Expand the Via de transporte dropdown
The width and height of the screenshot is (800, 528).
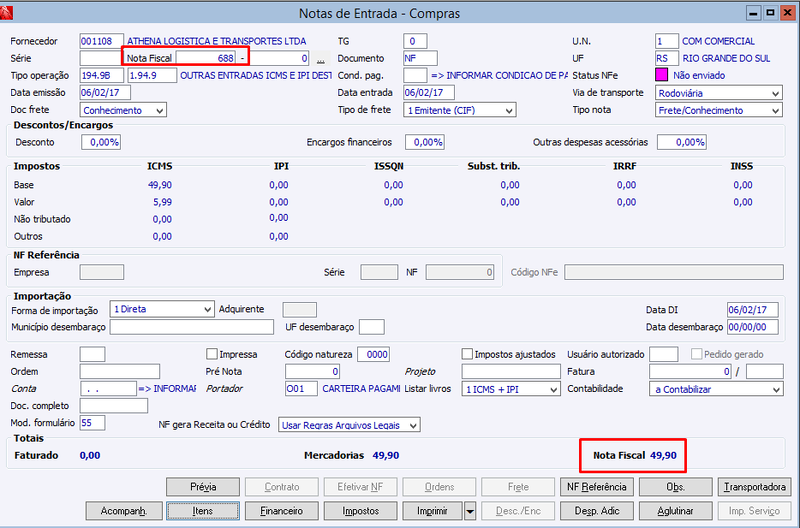719,93
